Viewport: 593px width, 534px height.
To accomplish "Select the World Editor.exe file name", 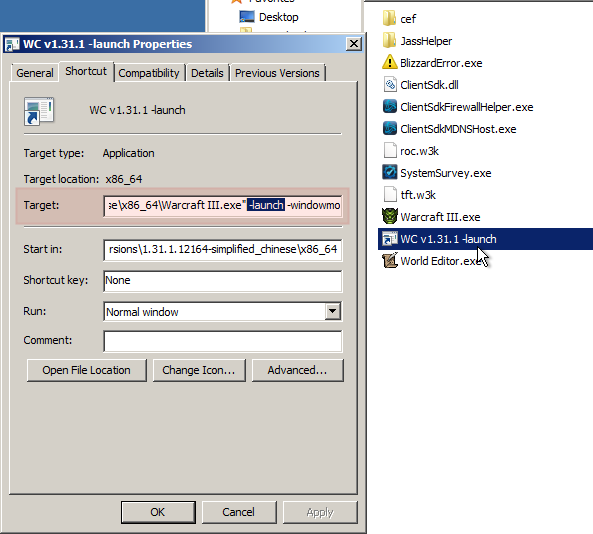I will click(x=441, y=261).
